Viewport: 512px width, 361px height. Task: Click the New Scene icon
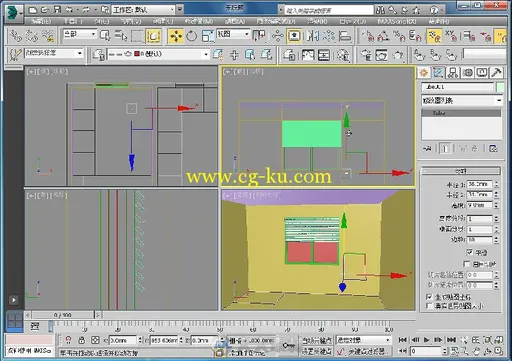pos(33,10)
